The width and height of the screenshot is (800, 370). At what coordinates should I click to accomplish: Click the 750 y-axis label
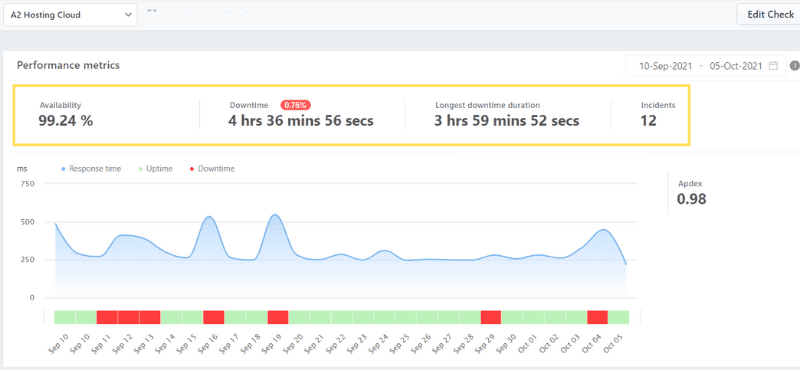27,184
